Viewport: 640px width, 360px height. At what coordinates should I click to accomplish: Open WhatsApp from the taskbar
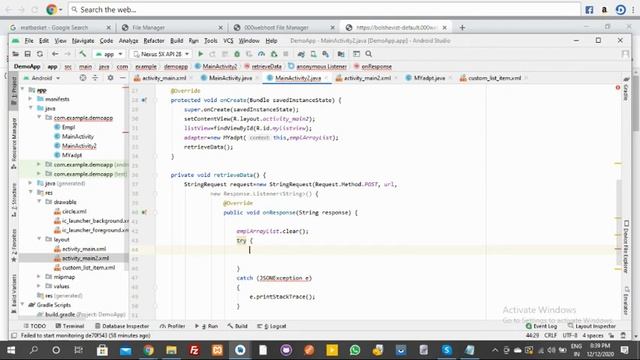pyautogui.click(x=355, y=350)
